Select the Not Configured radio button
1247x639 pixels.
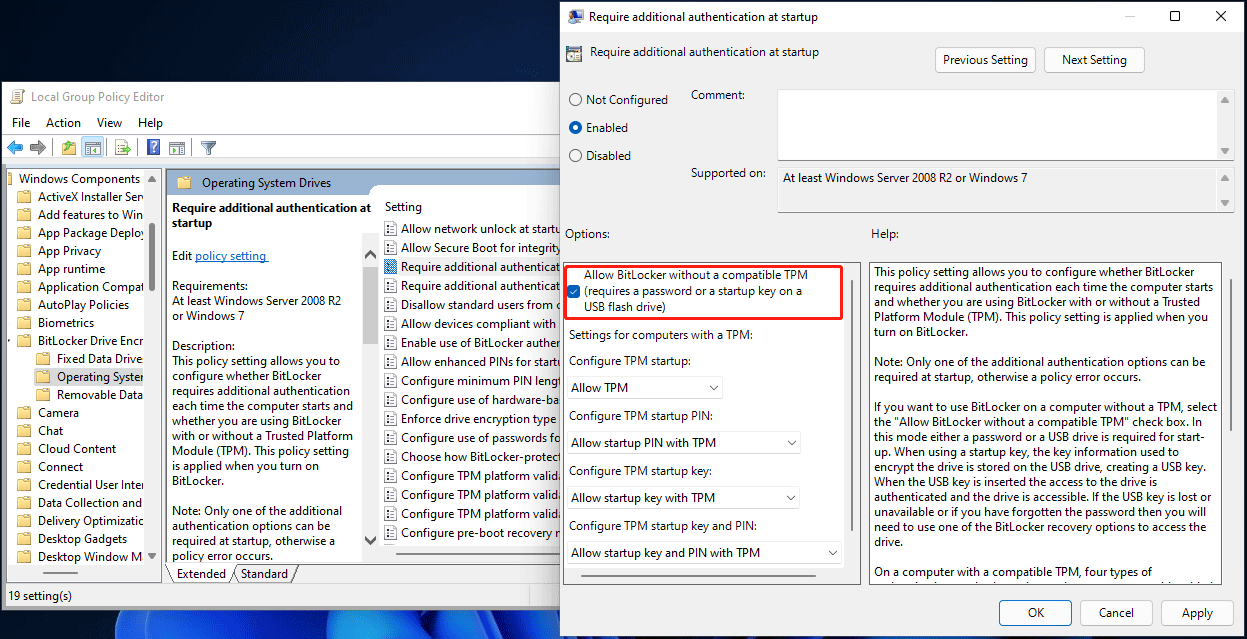(575, 100)
